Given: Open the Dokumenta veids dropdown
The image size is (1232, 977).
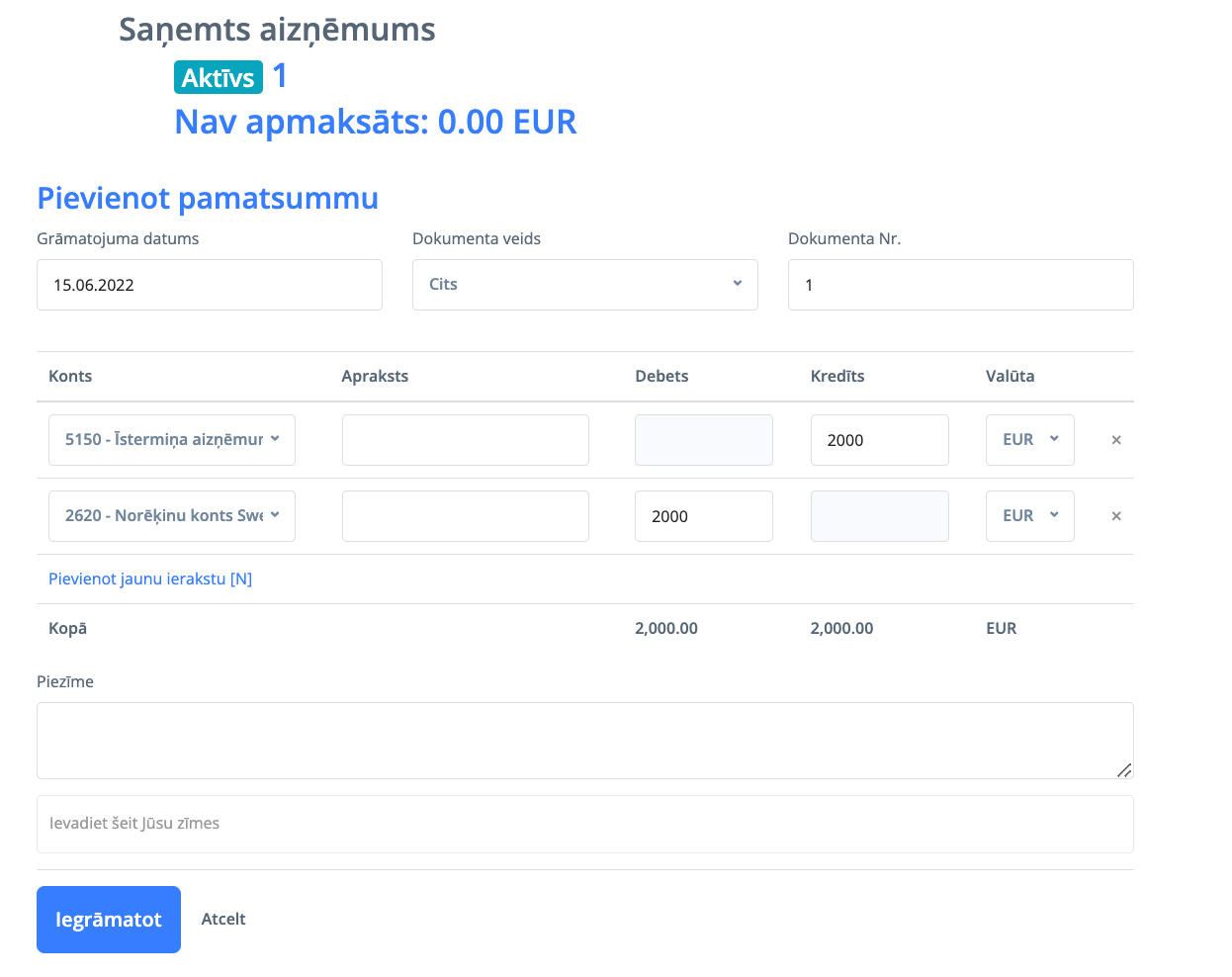Looking at the screenshot, I should [585, 285].
